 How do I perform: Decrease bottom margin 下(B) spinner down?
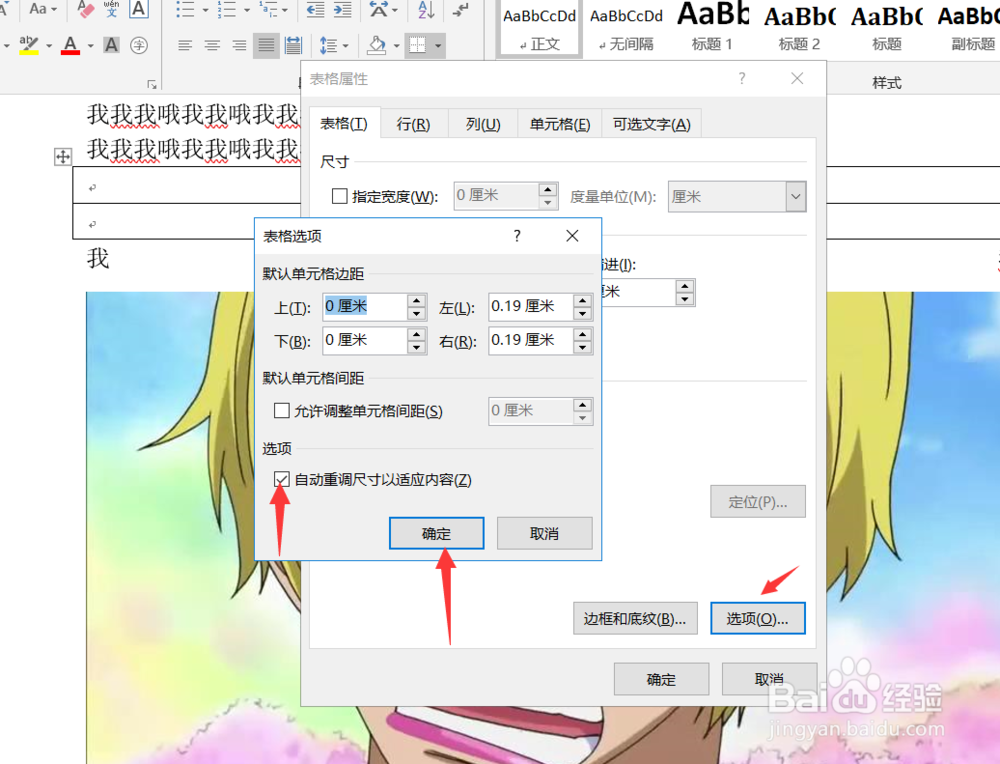416,348
